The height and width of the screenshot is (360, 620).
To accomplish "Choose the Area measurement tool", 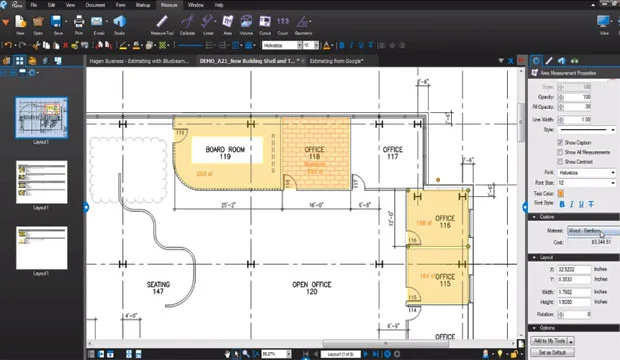I will pos(227,22).
